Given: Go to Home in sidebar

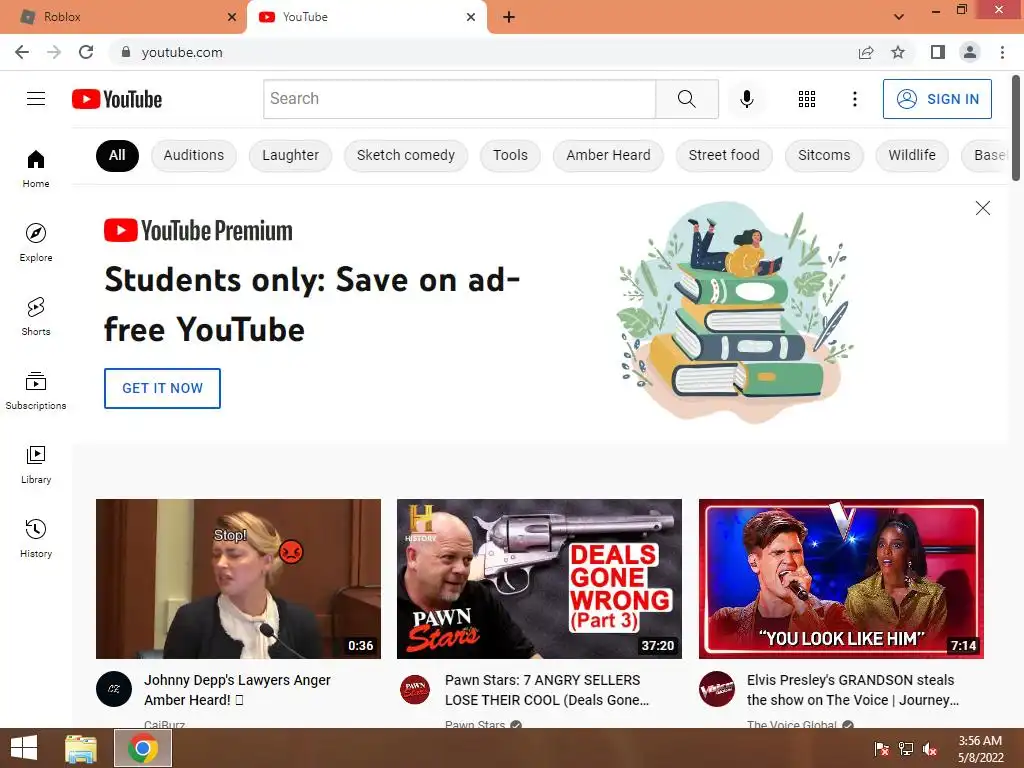Looking at the screenshot, I should [36, 169].
